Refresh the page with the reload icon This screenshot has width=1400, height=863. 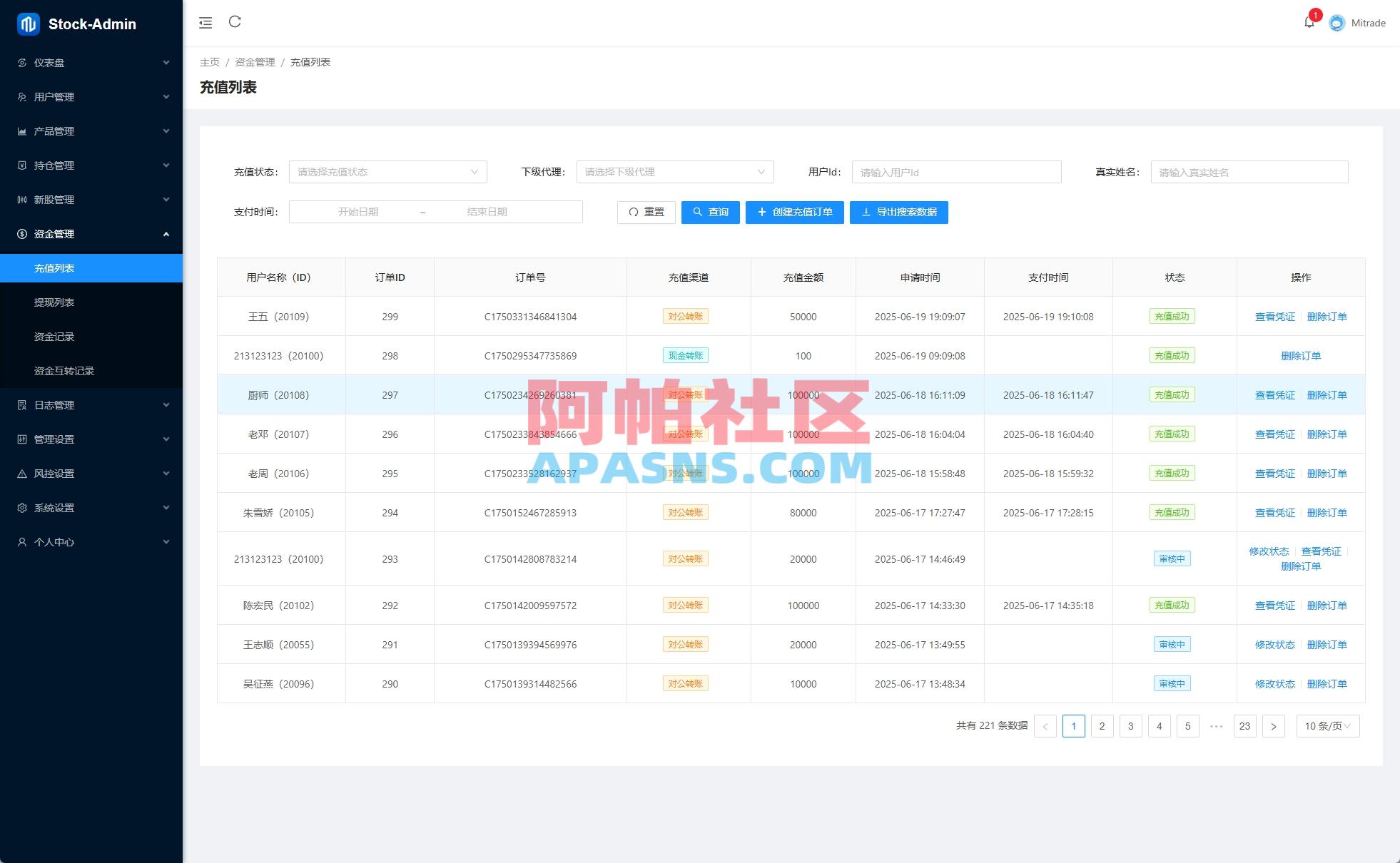[x=235, y=22]
